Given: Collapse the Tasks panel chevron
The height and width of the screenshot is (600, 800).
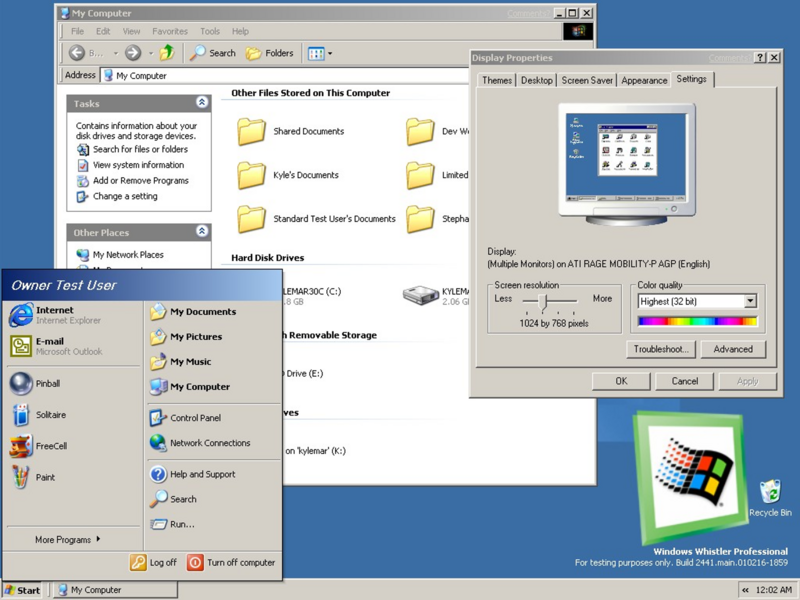Looking at the screenshot, I should [x=202, y=103].
